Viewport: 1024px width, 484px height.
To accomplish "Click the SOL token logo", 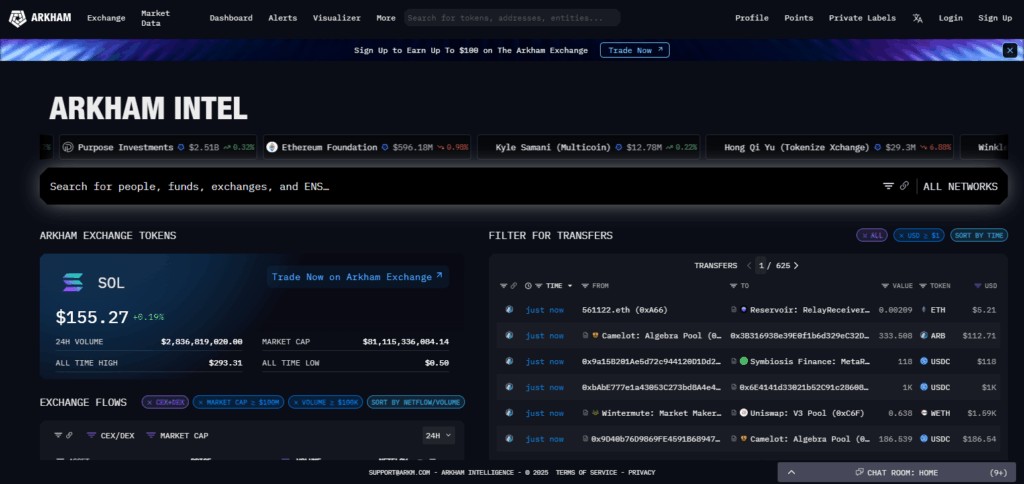I will (73, 283).
